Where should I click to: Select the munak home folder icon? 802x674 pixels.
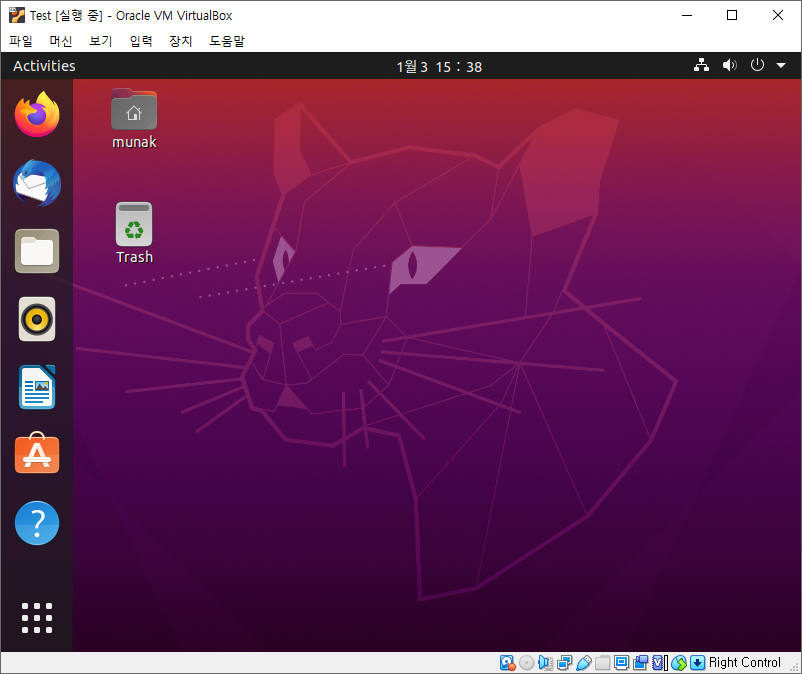click(134, 119)
